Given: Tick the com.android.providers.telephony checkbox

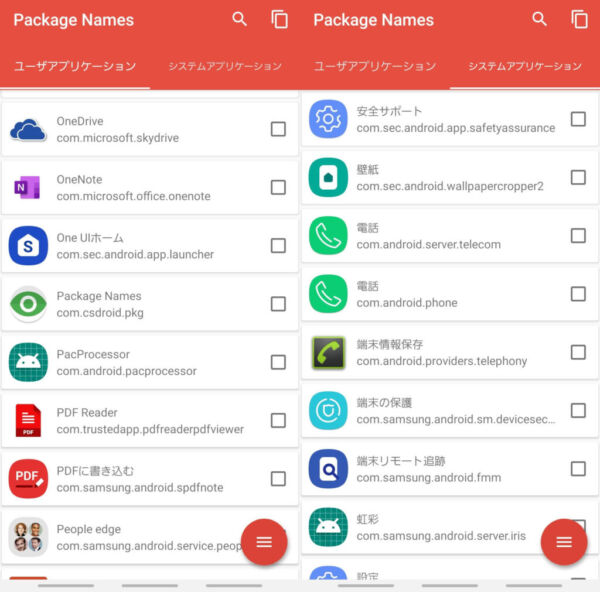Looking at the screenshot, I should click(578, 352).
